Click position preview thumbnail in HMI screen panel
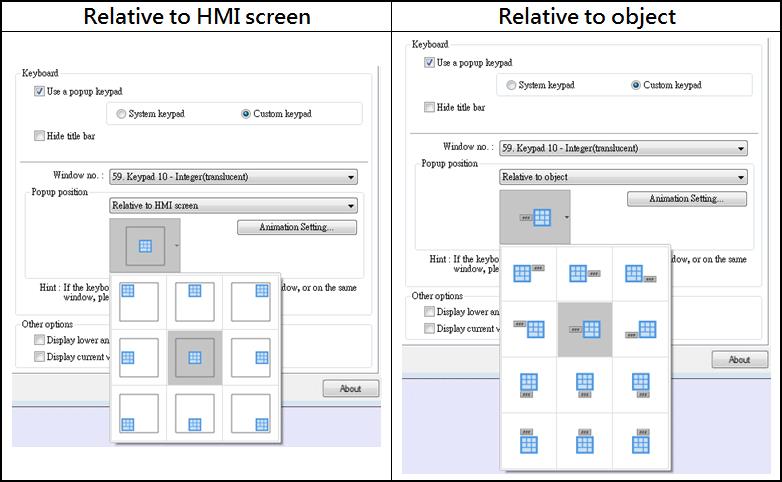Image resolution: width=782 pixels, height=482 pixels. 144,246
